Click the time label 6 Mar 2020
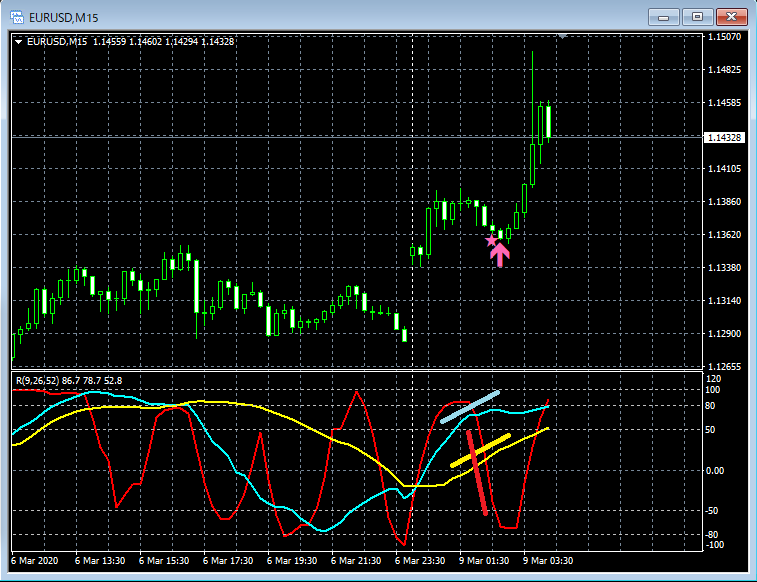 (34, 560)
